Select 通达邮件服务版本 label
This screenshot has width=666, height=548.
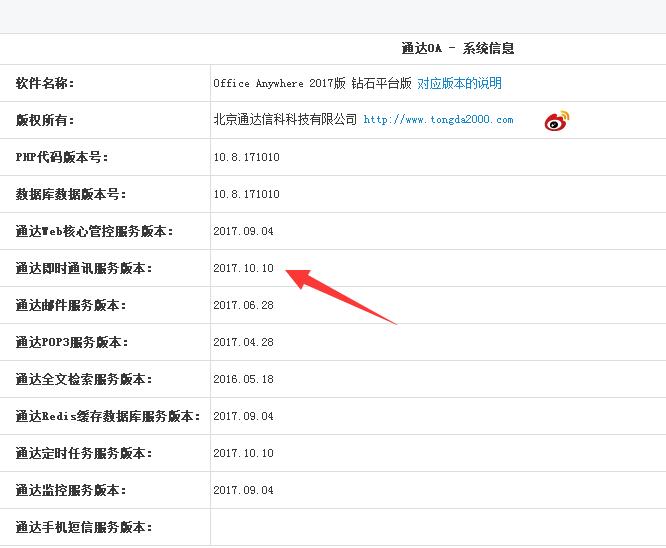click(x=71, y=305)
